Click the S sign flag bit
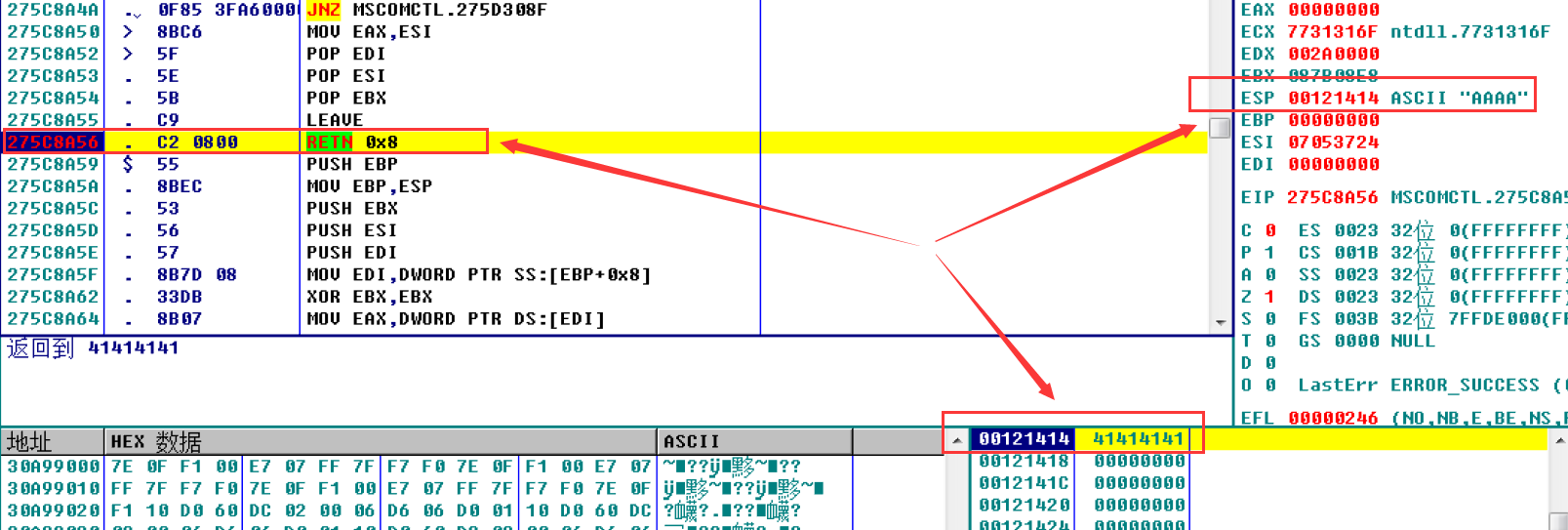This screenshot has height=530, width=1568. coord(1270,319)
